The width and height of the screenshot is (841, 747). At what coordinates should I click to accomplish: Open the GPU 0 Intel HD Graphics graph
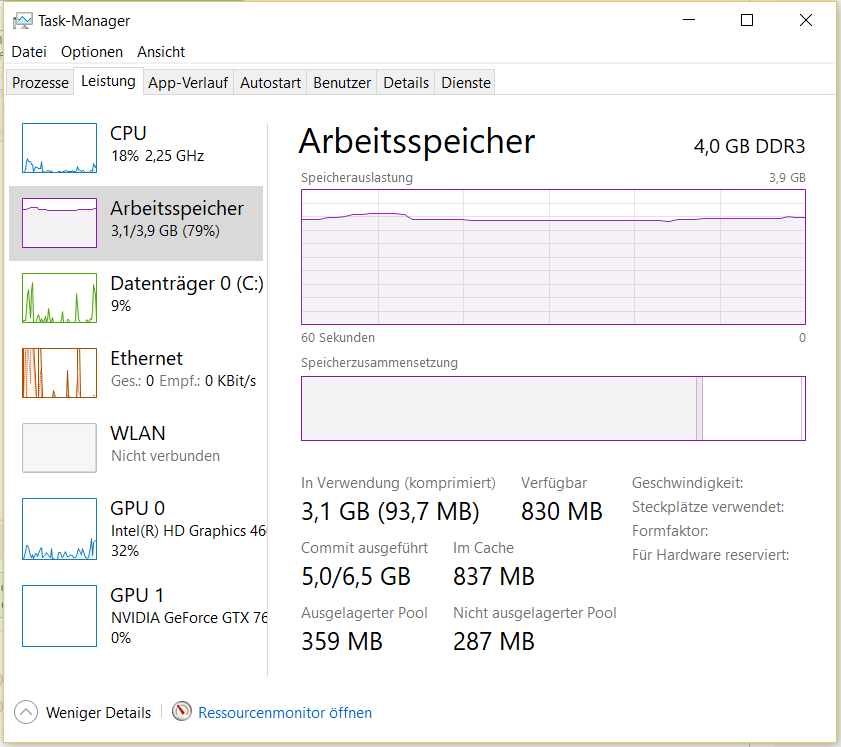59,530
